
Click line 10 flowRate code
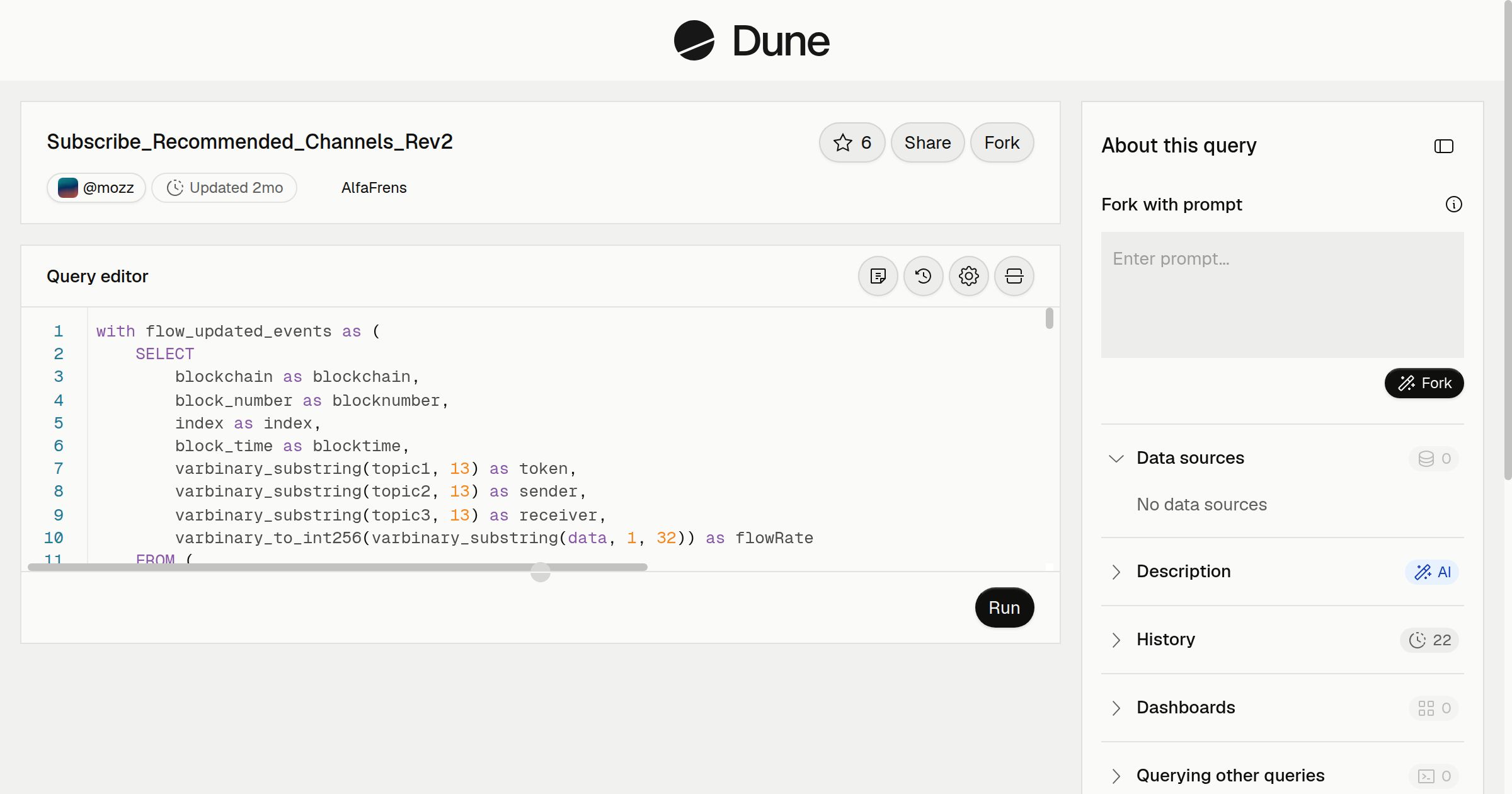click(x=494, y=538)
